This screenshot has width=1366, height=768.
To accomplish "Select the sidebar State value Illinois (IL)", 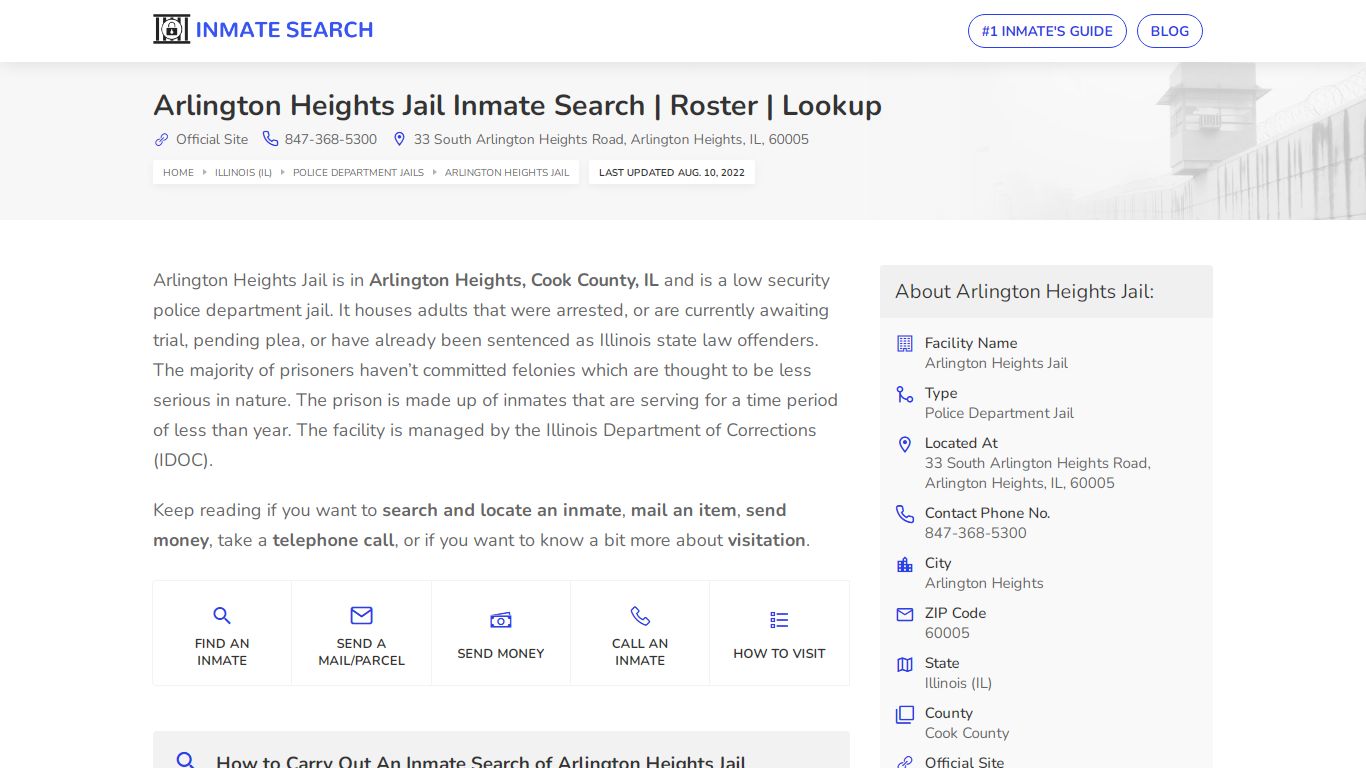I will pos(958,683).
